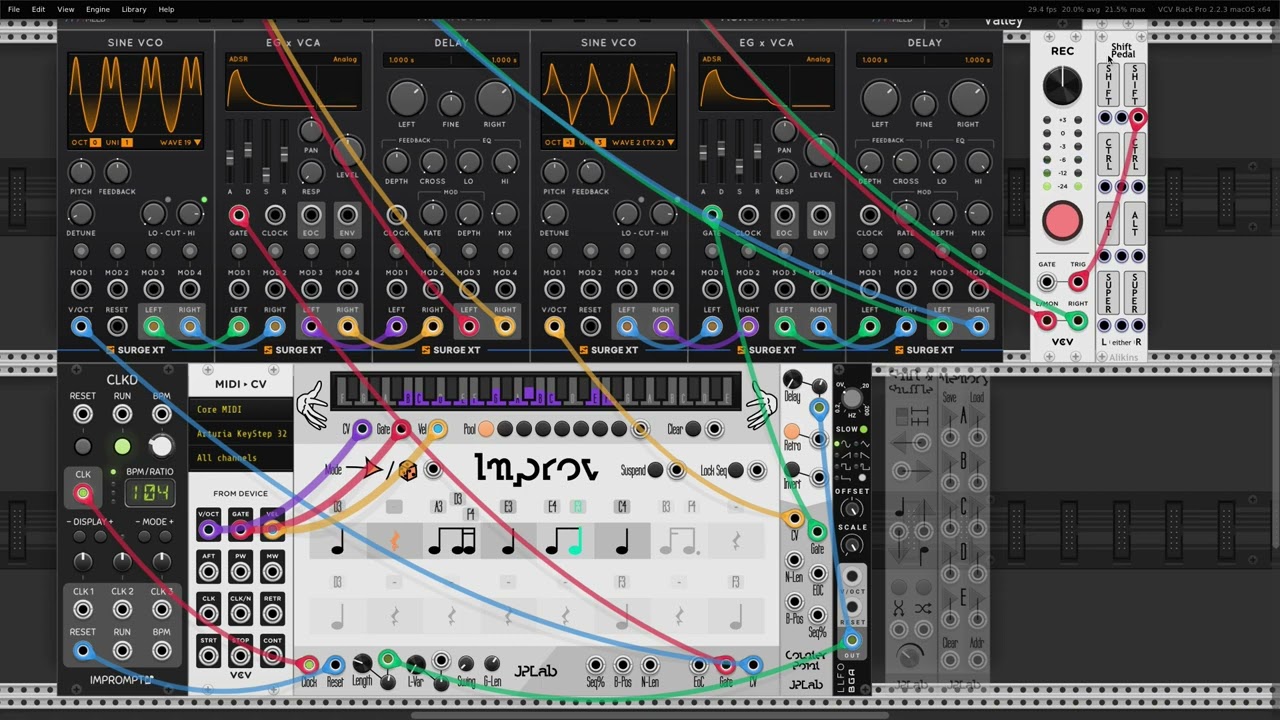Open ADSR mode selector on rightmost EG x VCA
Image resolution: width=1280 pixels, height=720 pixels.
click(x=711, y=59)
